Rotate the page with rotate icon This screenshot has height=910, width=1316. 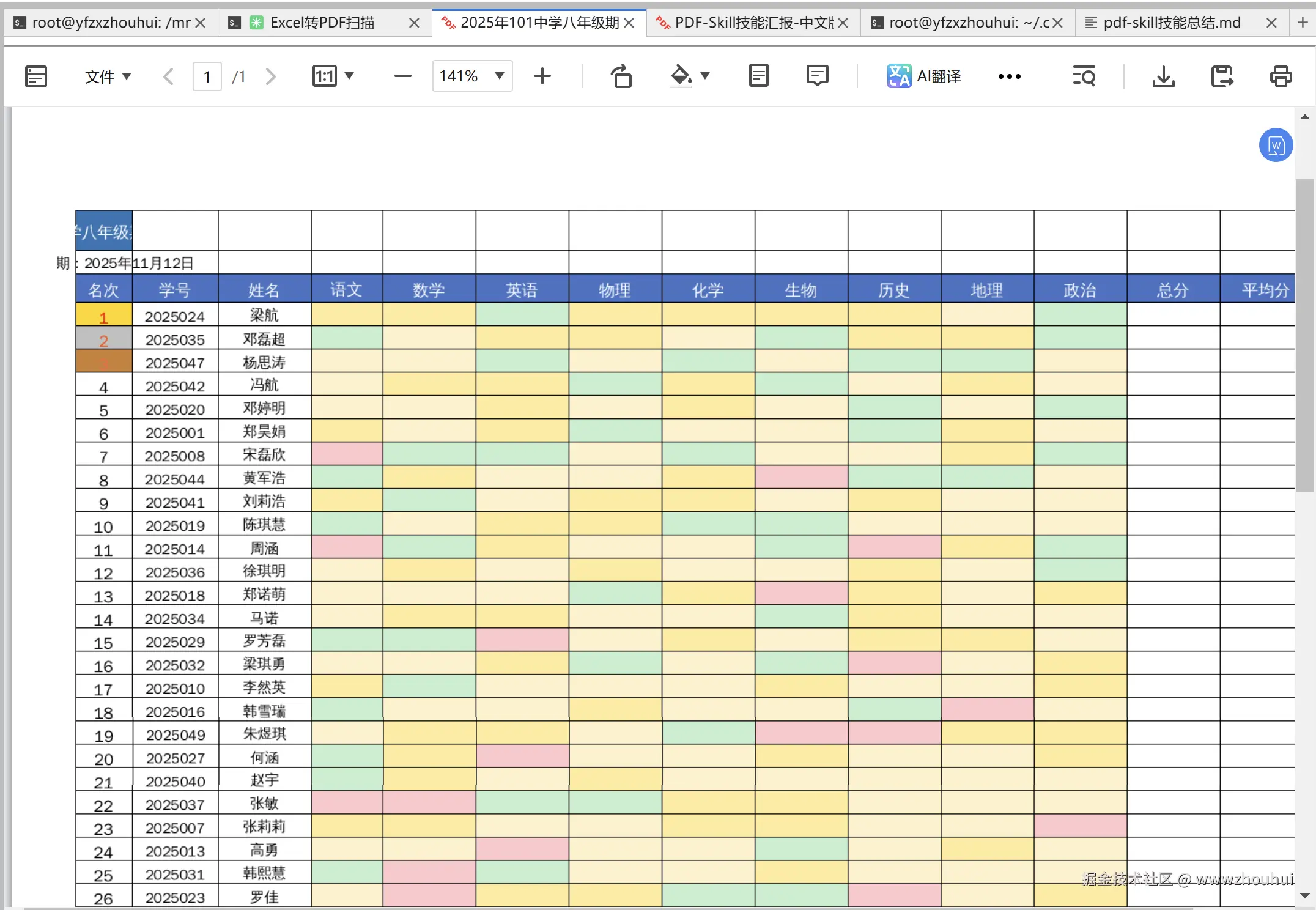[621, 76]
